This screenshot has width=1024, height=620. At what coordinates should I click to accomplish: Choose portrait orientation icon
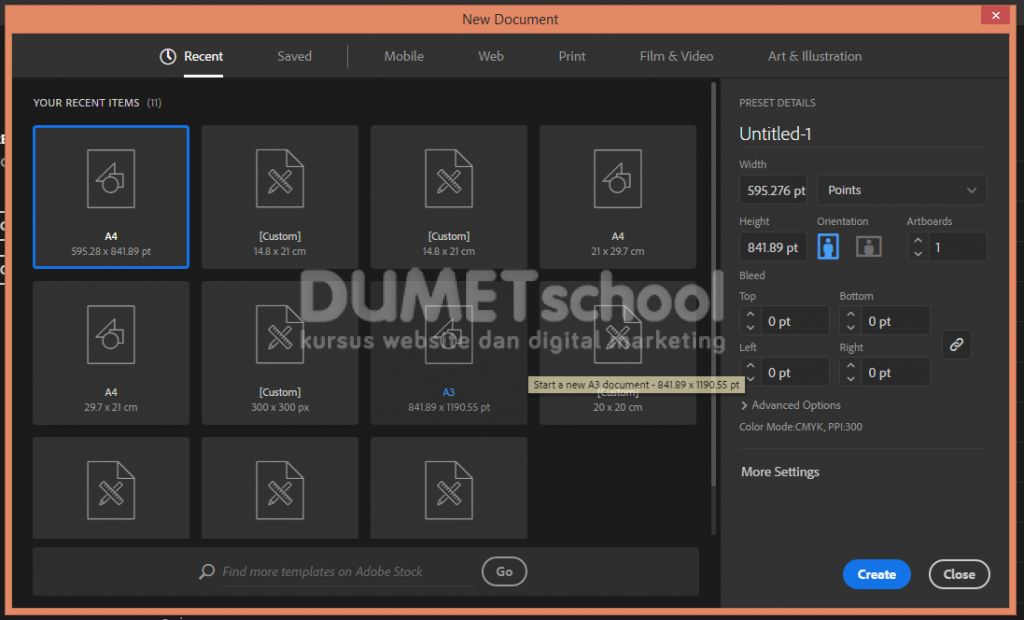[828, 247]
